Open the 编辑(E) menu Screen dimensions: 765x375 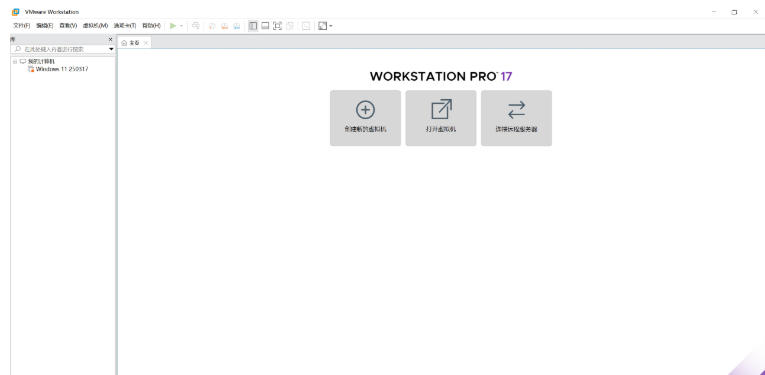pyautogui.click(x=44, y=26)
